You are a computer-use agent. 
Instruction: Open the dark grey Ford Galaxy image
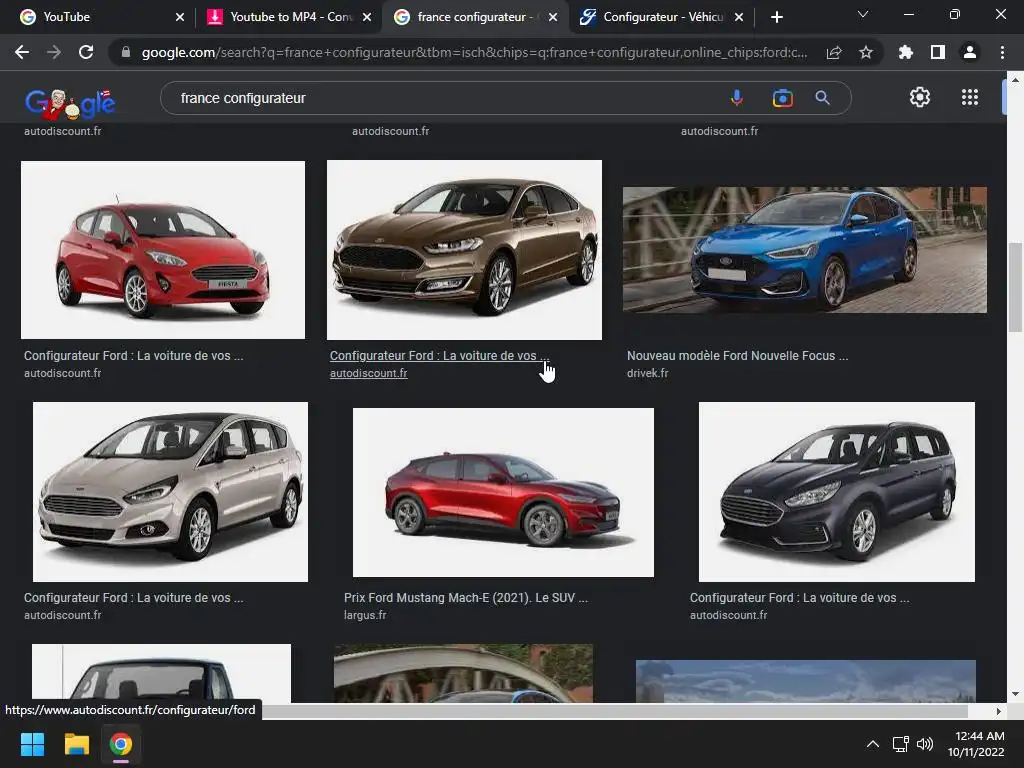pyautogui.click(x=837, y=492)
